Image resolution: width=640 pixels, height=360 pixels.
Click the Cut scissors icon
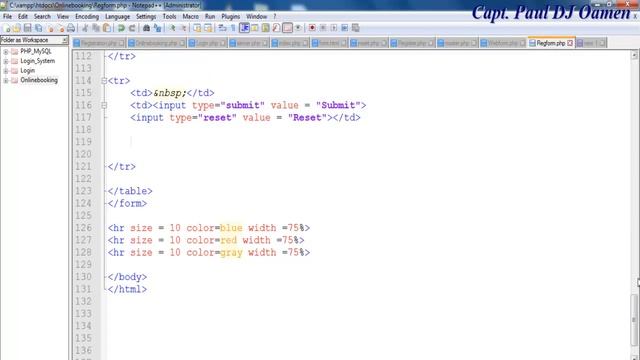[x=85, y=28]
